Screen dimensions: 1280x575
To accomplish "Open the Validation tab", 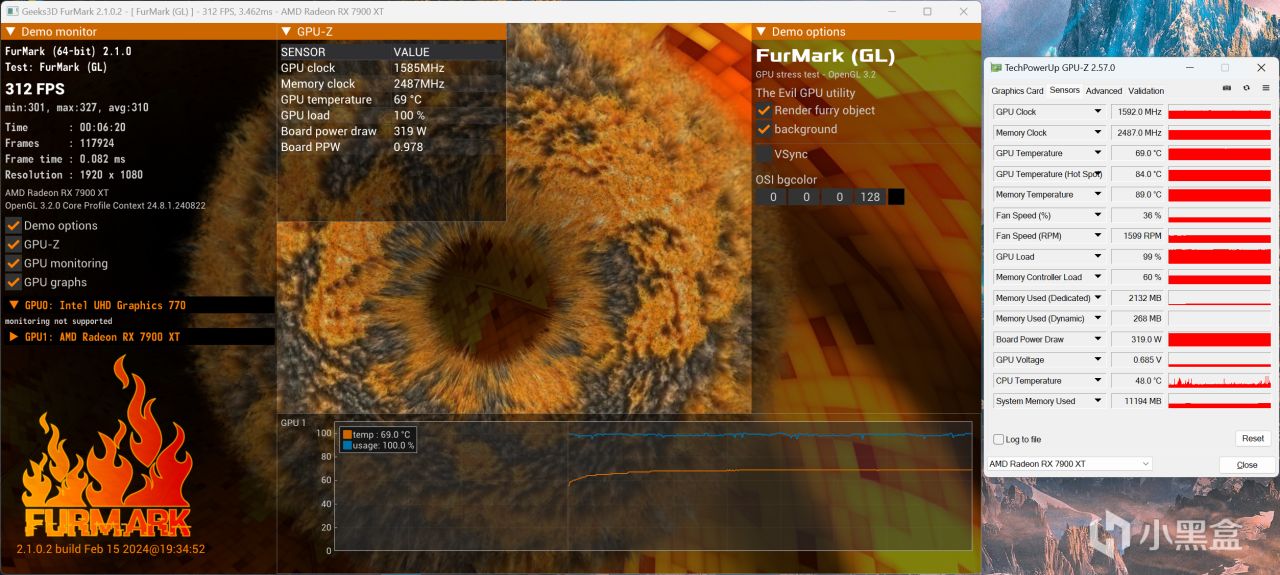I will (x=1146, y=91).
